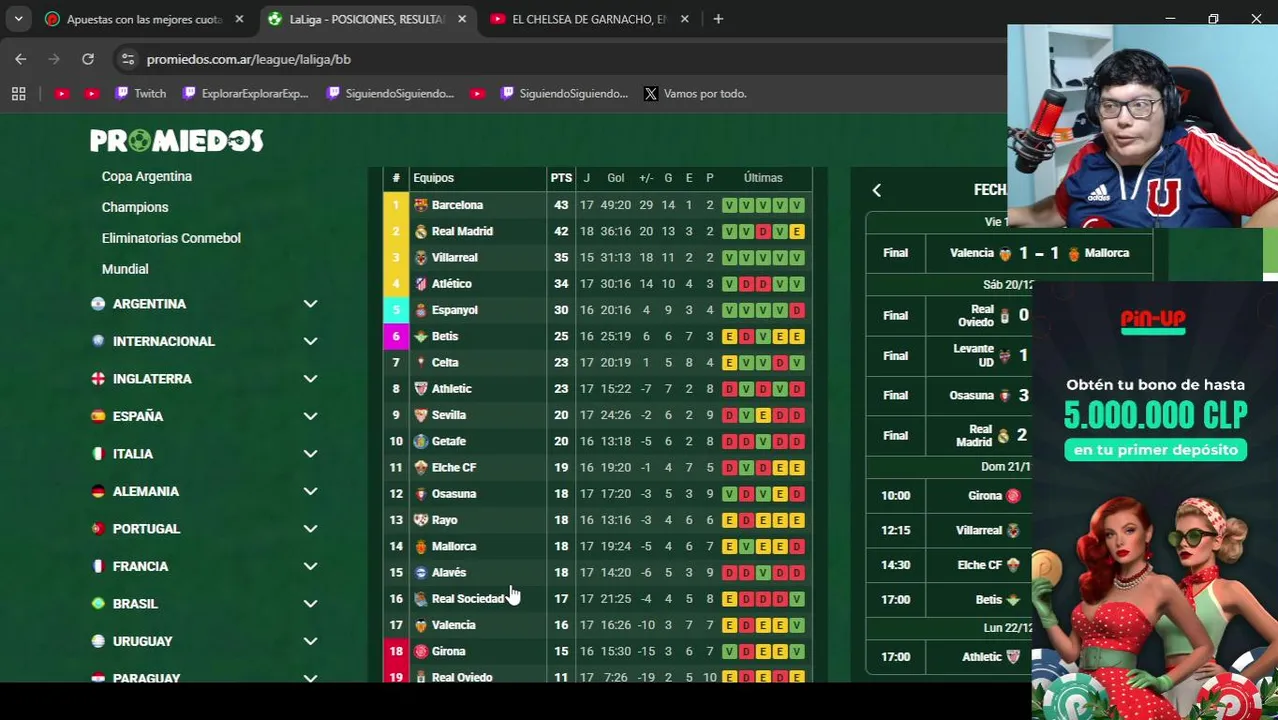This screenshot has width=1278, height=720.
Task: Open Mundial in sidebar
Action: [125, 269]
